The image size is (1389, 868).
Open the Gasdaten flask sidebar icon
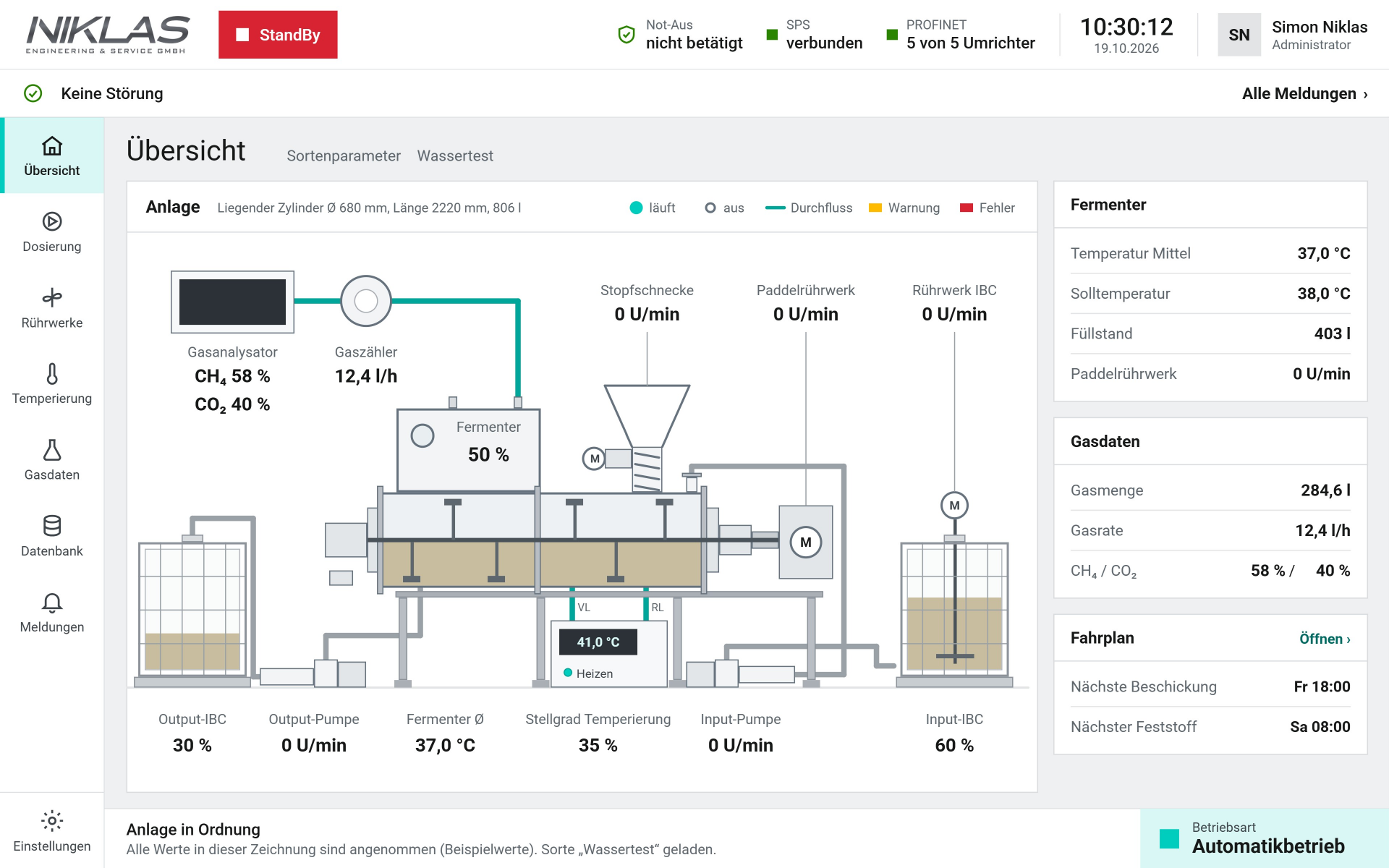(x=52, y=450)
